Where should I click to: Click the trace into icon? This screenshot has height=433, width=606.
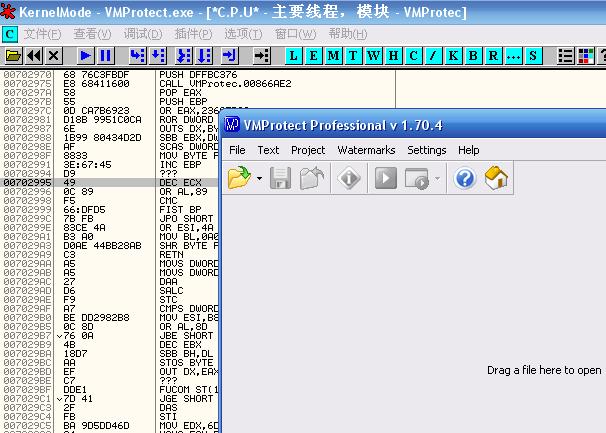[184, 56]
